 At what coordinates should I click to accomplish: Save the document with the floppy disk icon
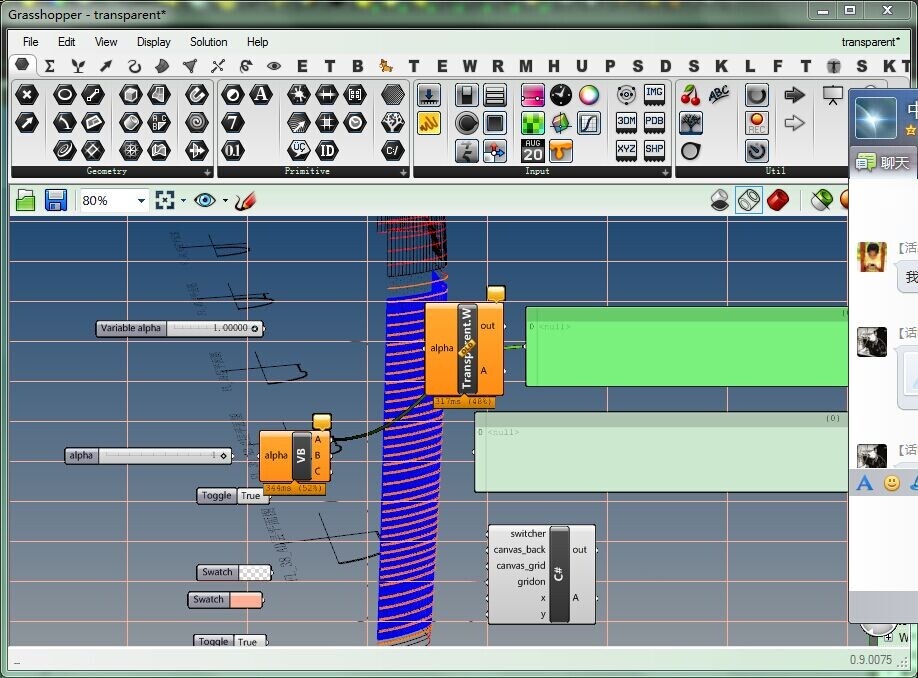(56, 201)
